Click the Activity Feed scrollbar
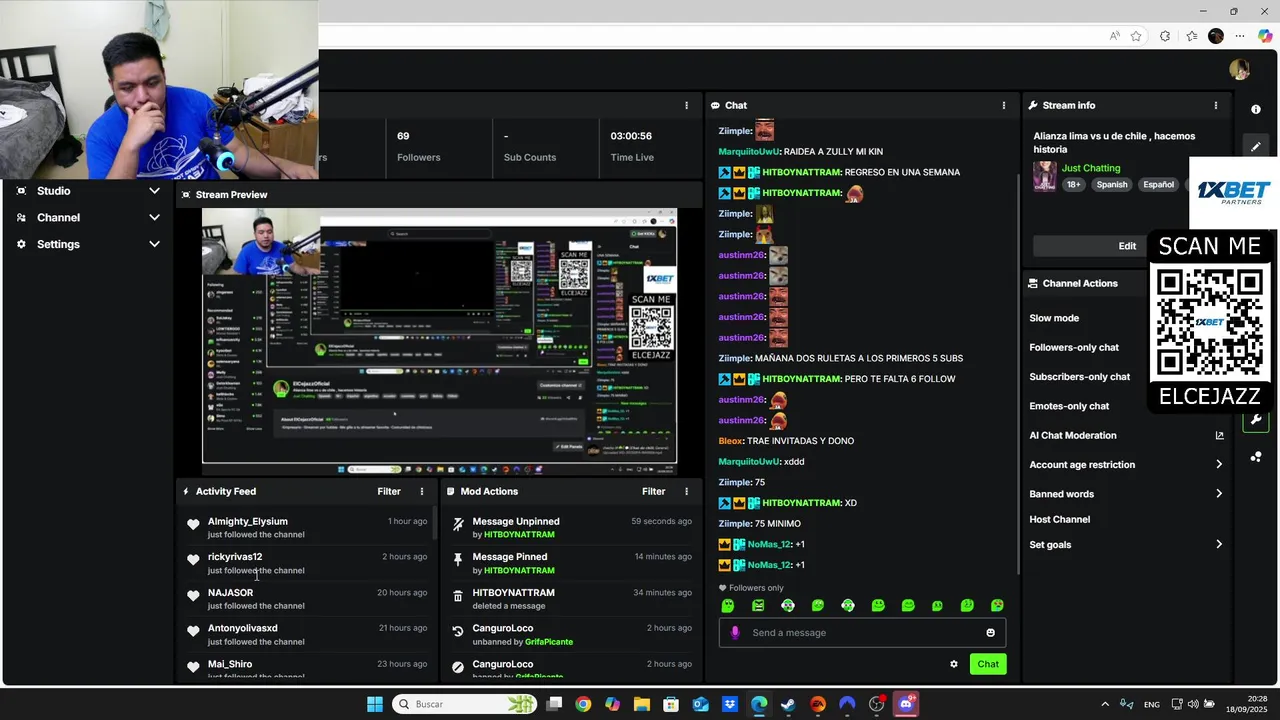The image size is (1280, 720). 434,523
